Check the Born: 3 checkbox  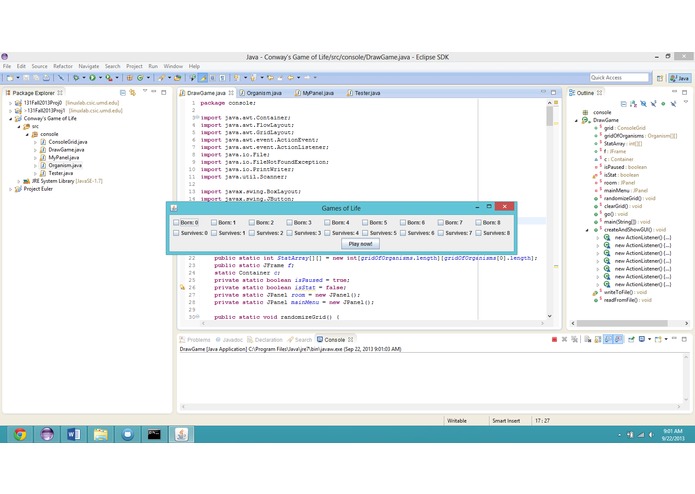pyautogui.click(x=289, y=222)
